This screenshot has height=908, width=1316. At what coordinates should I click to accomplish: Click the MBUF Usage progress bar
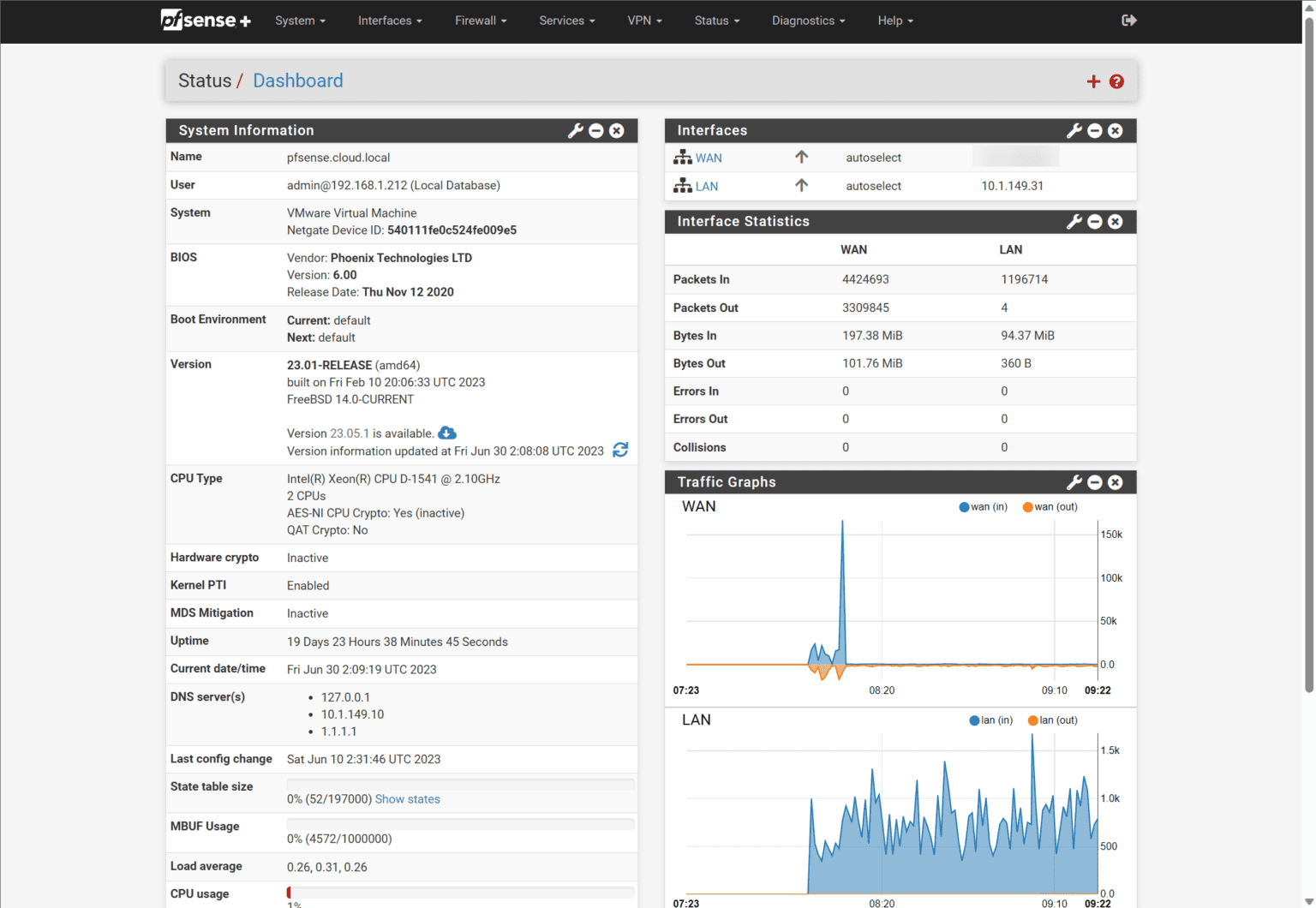pyautogui.click(x=460, y=823)
